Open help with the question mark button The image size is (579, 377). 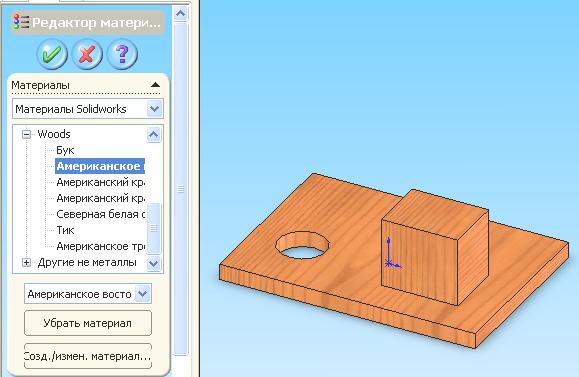coord(122,54)
